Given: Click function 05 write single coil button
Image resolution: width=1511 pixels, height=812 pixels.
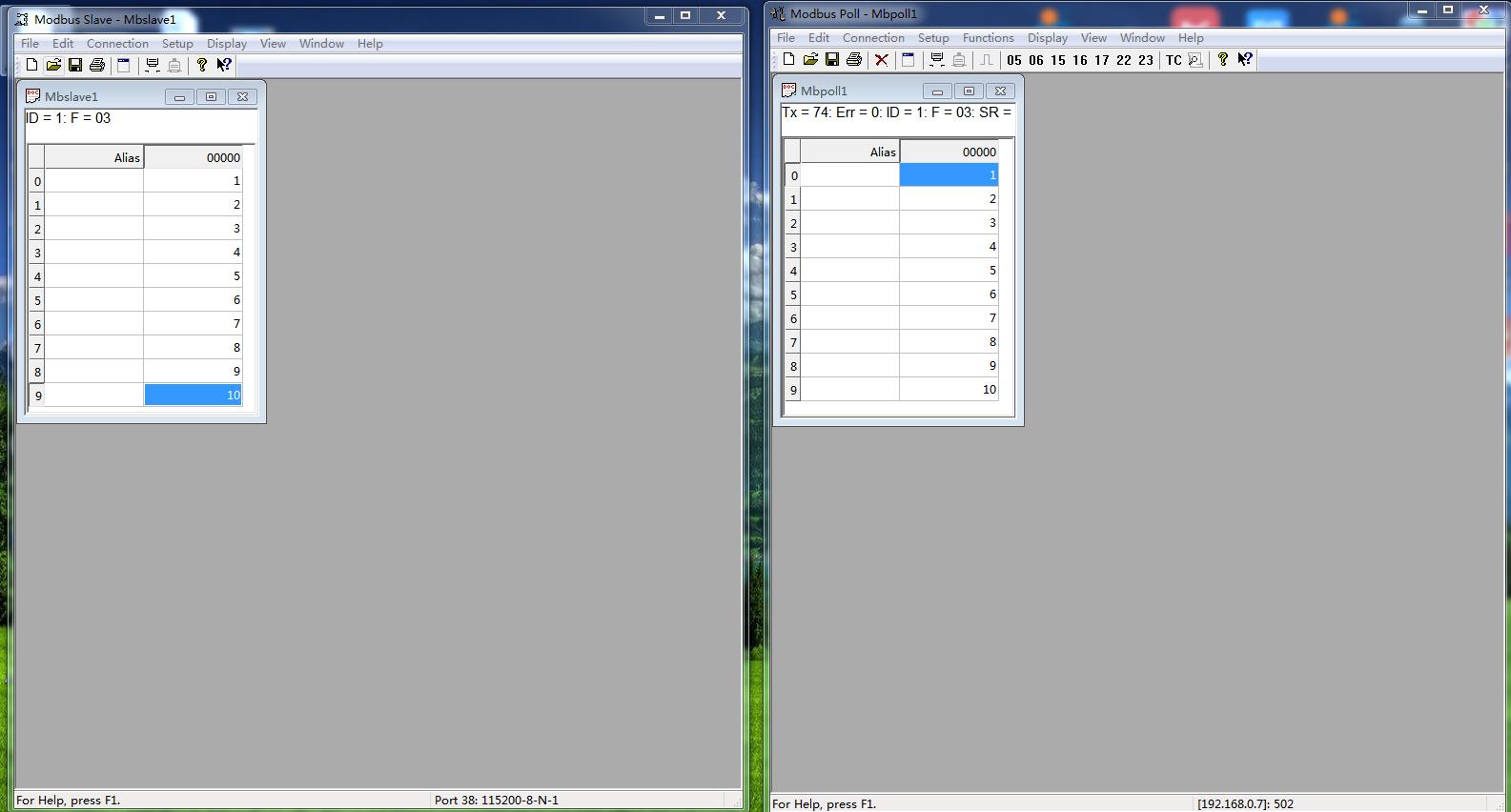Looking at the screenshot, I should pyautogui.click(x=1014, y=60).
